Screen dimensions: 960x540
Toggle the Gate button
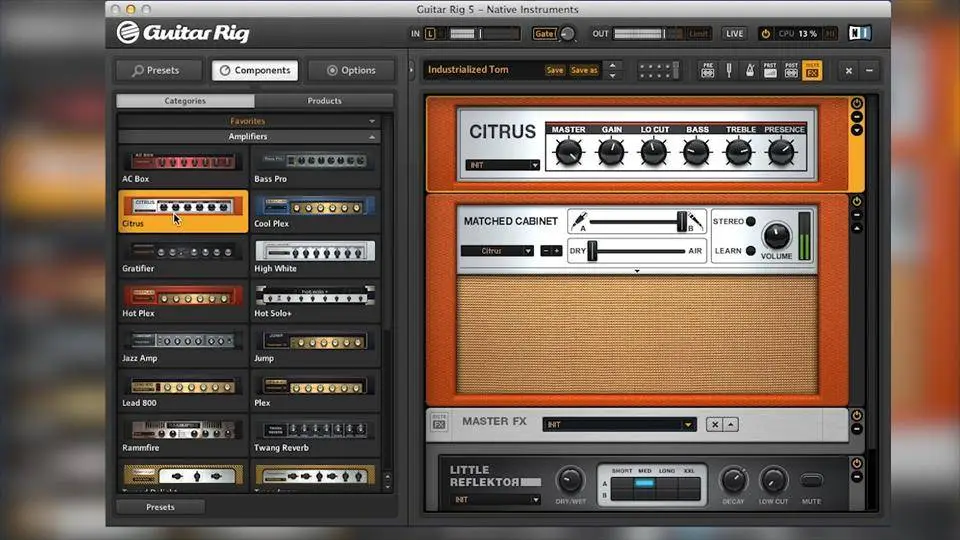(x=544, y=34)
